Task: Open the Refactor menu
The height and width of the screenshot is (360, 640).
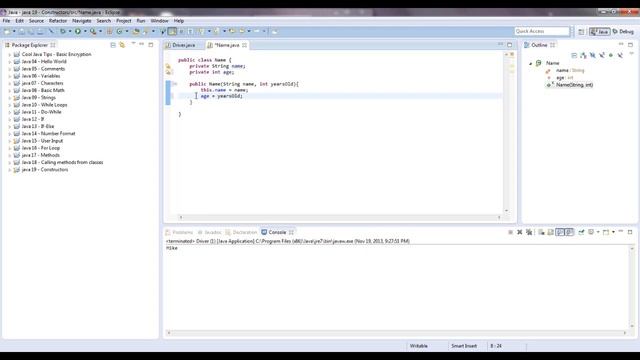Action: 58,21
